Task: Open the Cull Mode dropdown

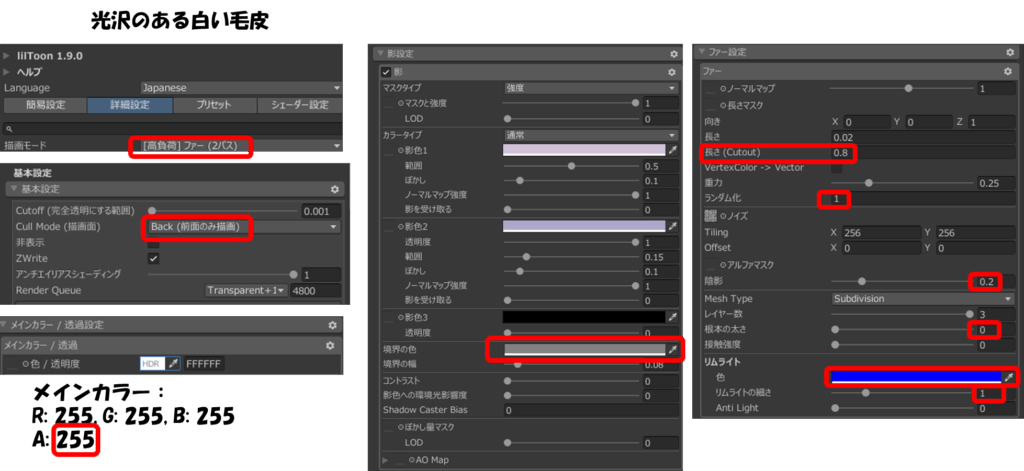Action: click(242, 227)
